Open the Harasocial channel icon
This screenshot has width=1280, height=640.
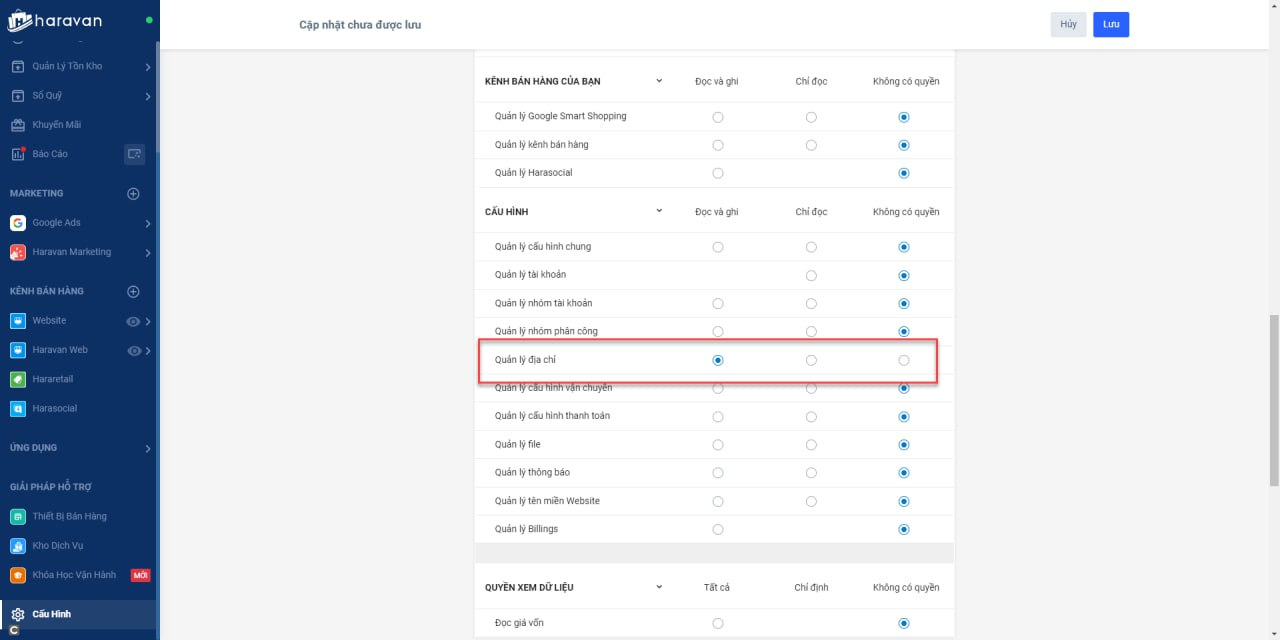[x=17, y=408]
